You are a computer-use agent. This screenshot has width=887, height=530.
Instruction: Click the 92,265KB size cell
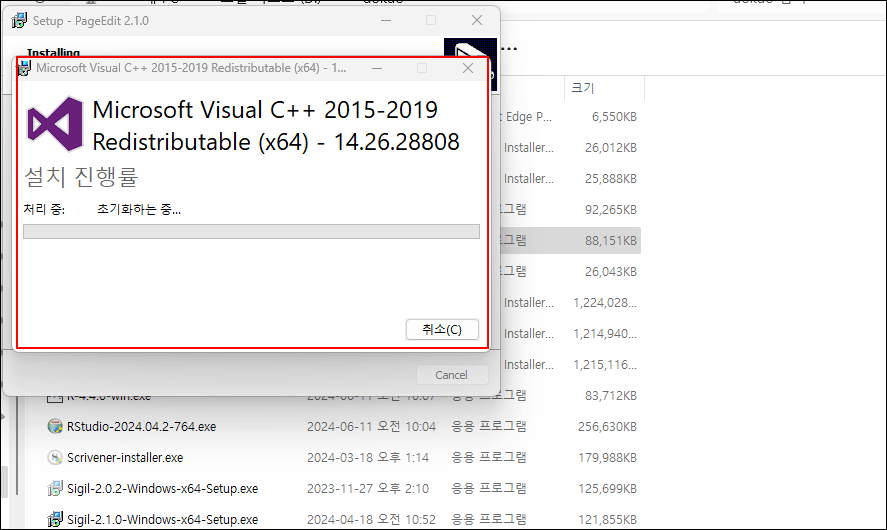(x=610, y=210)
